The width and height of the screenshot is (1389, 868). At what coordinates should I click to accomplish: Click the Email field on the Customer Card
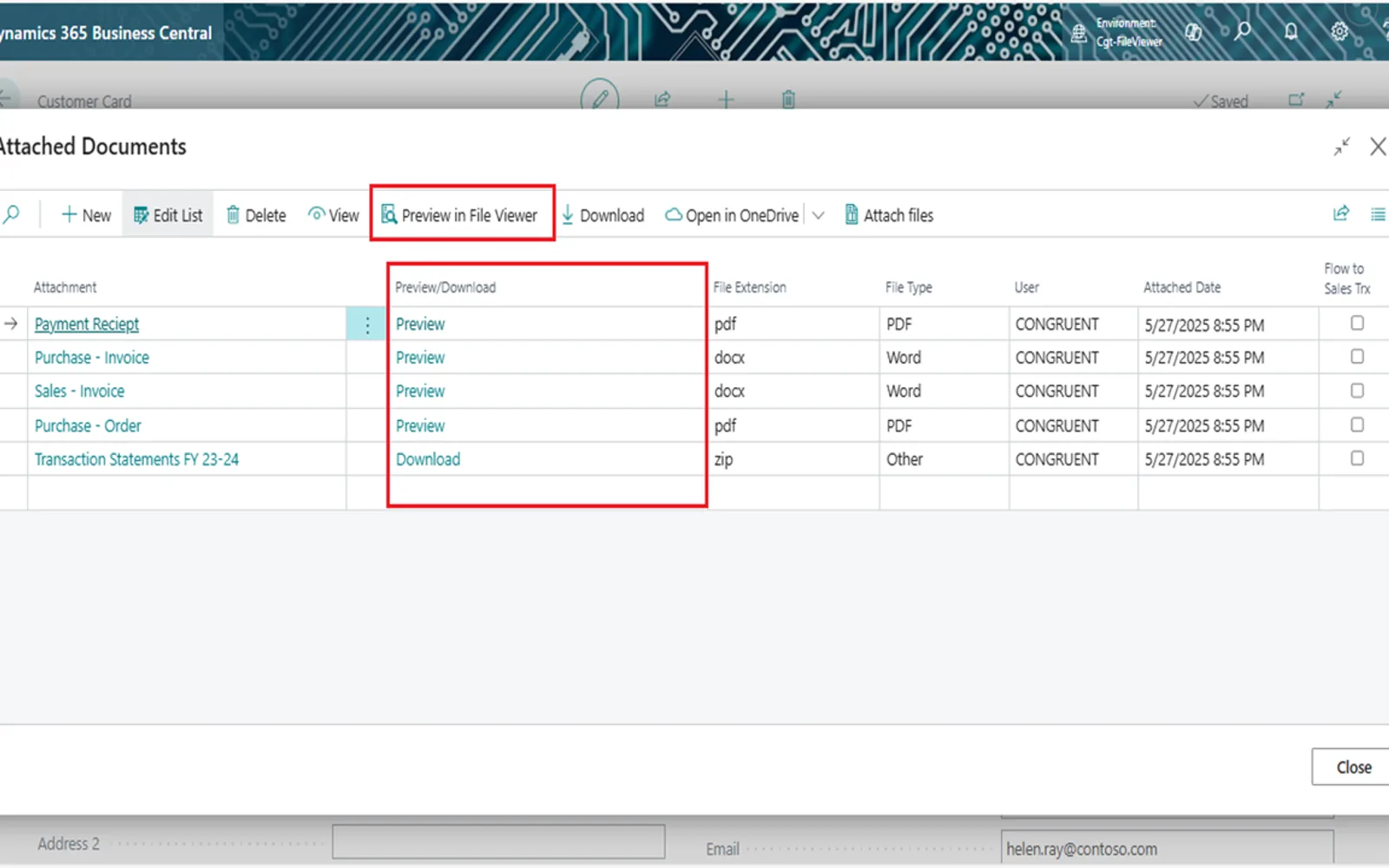pos(1168,848)
